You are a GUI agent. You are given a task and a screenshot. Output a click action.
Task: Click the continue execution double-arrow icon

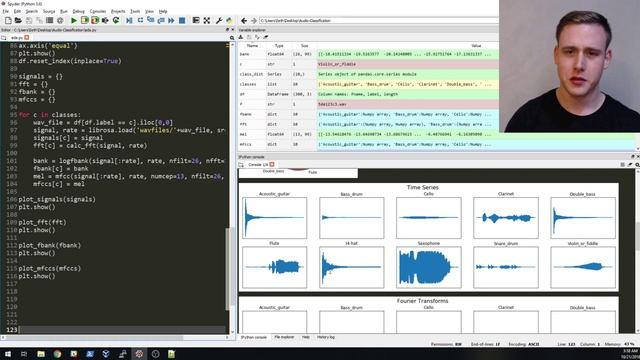171,20
